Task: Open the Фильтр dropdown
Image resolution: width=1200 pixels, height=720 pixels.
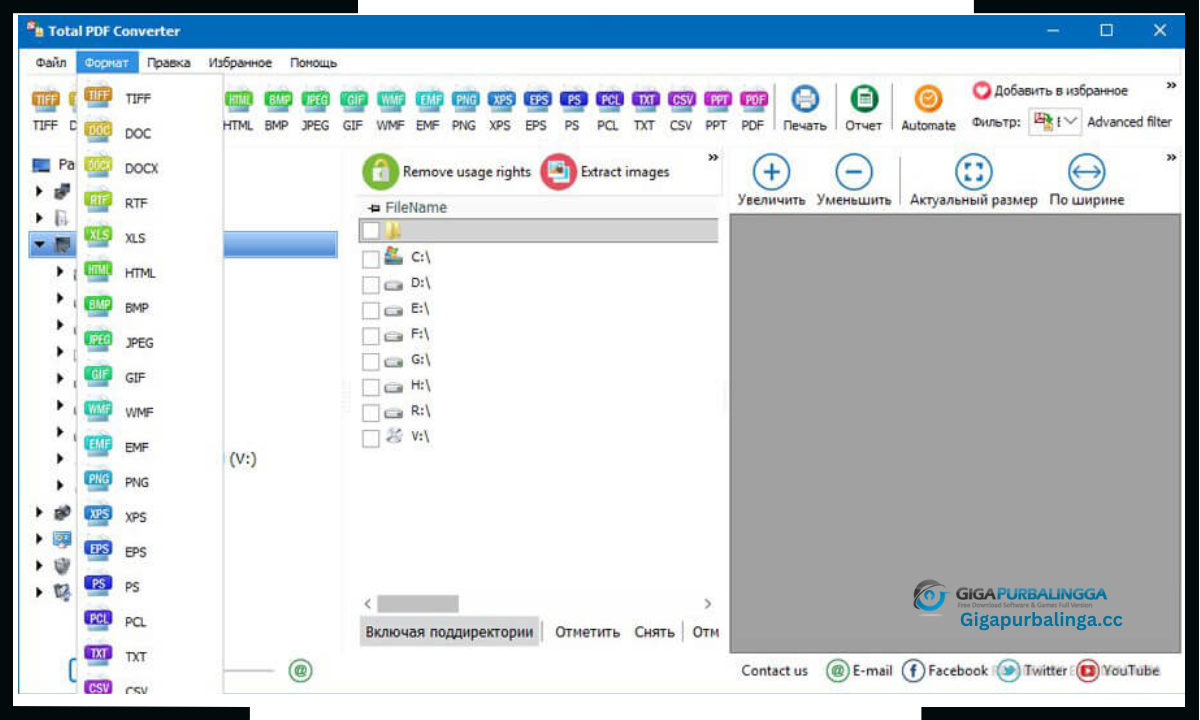Action: tap(1056, 122)
